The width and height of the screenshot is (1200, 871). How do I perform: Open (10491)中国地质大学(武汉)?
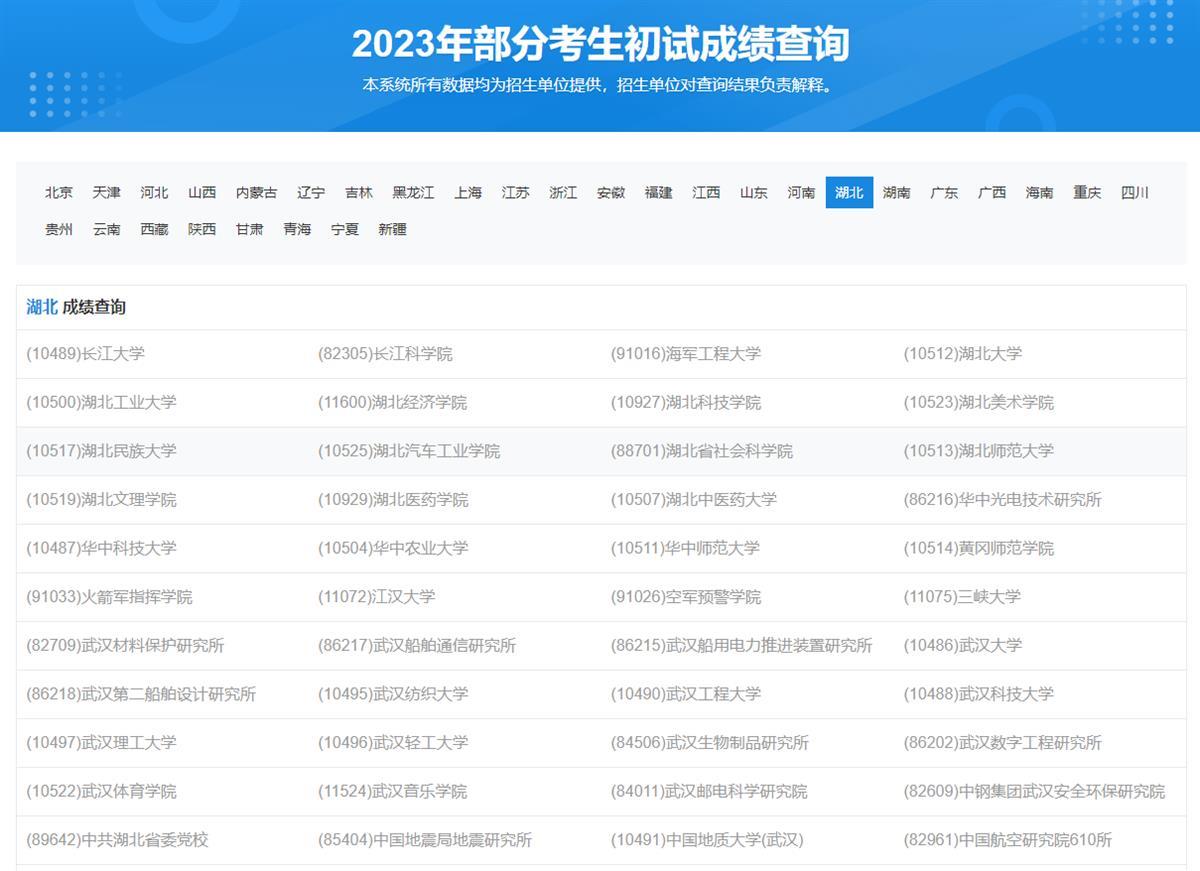707,840
